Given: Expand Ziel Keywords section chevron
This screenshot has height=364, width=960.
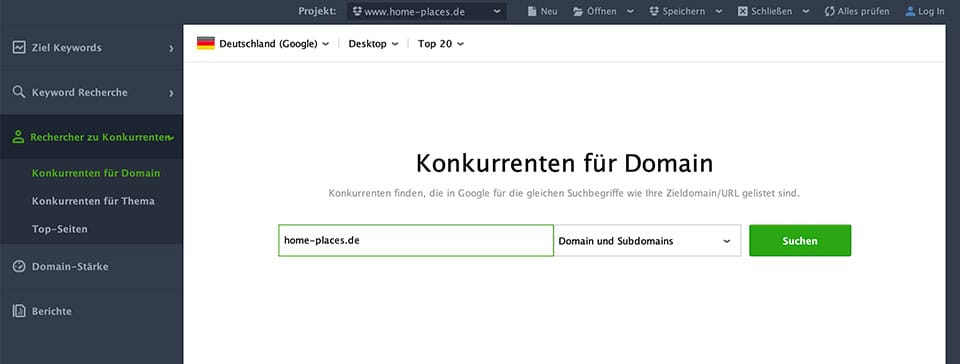Looking at the screenshot, I should [171, 48].
